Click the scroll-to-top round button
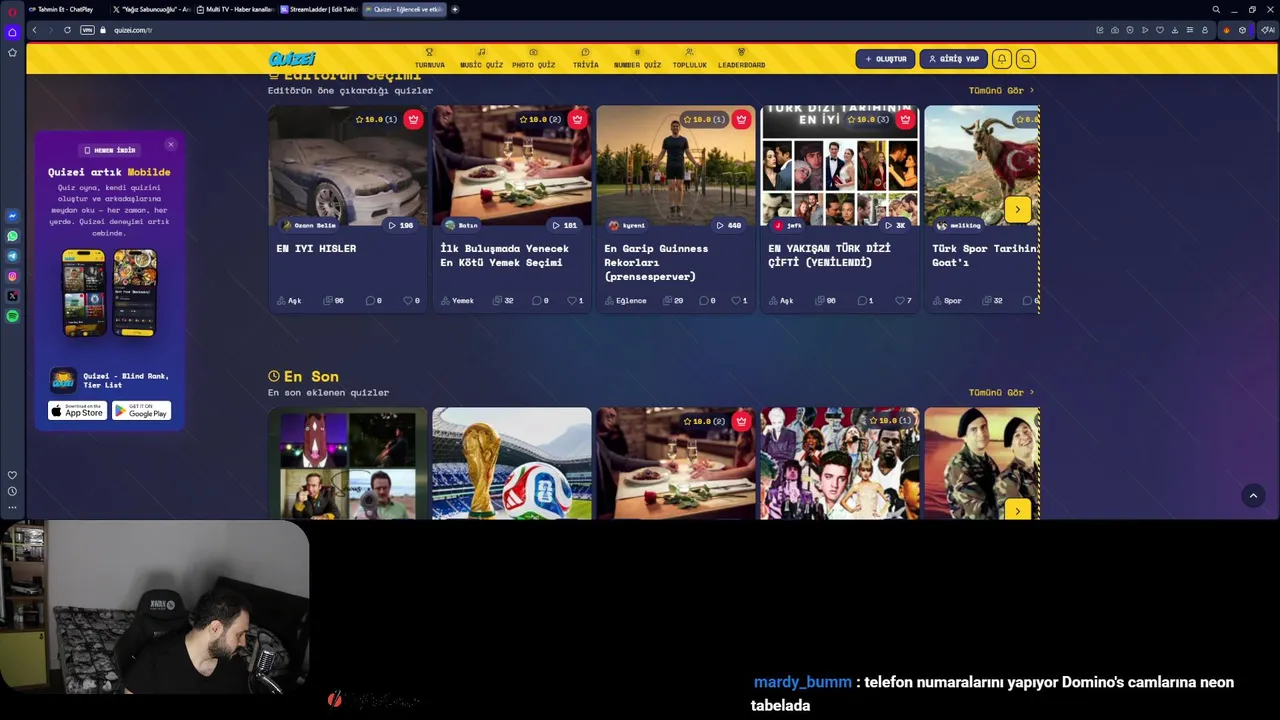The width and height of the screenshot is (1280, 720). point(1253,495)
